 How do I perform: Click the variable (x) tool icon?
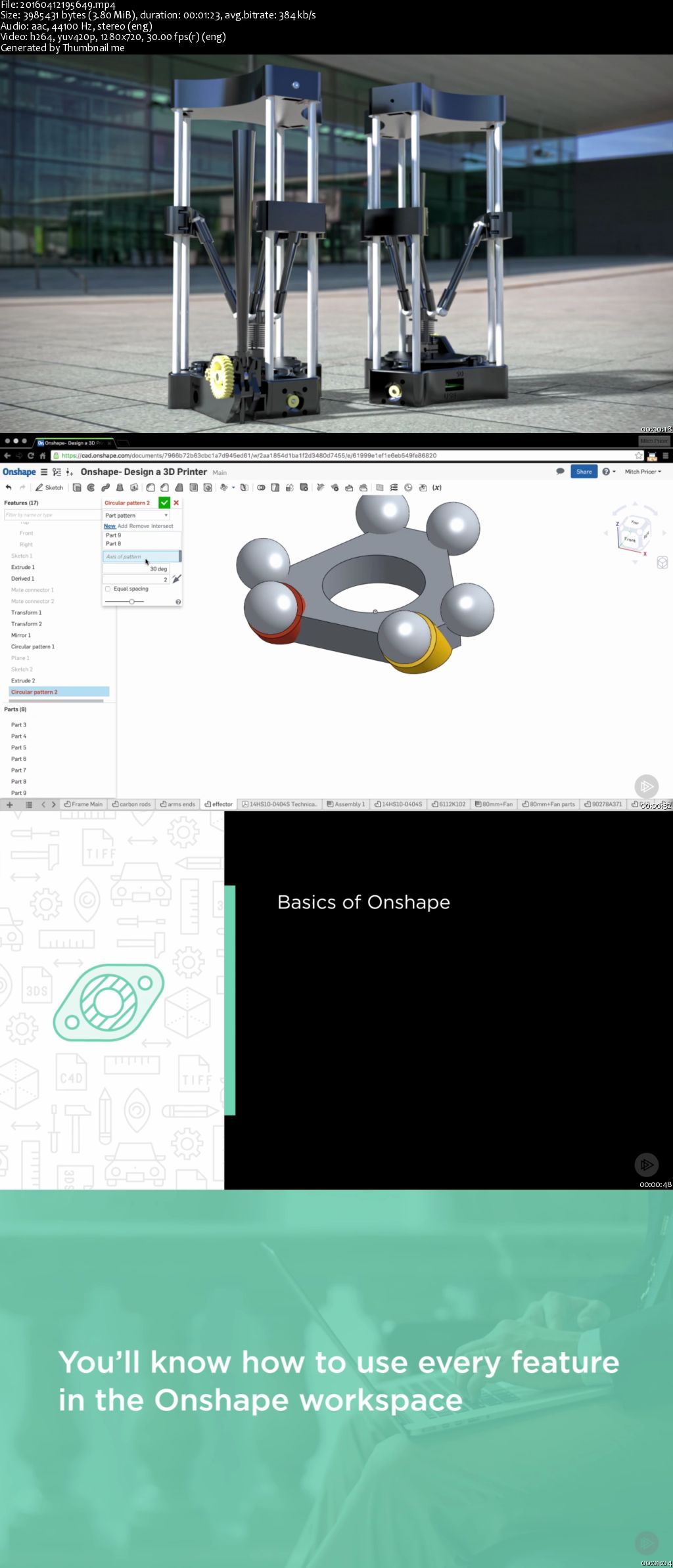tap(437, 487)
